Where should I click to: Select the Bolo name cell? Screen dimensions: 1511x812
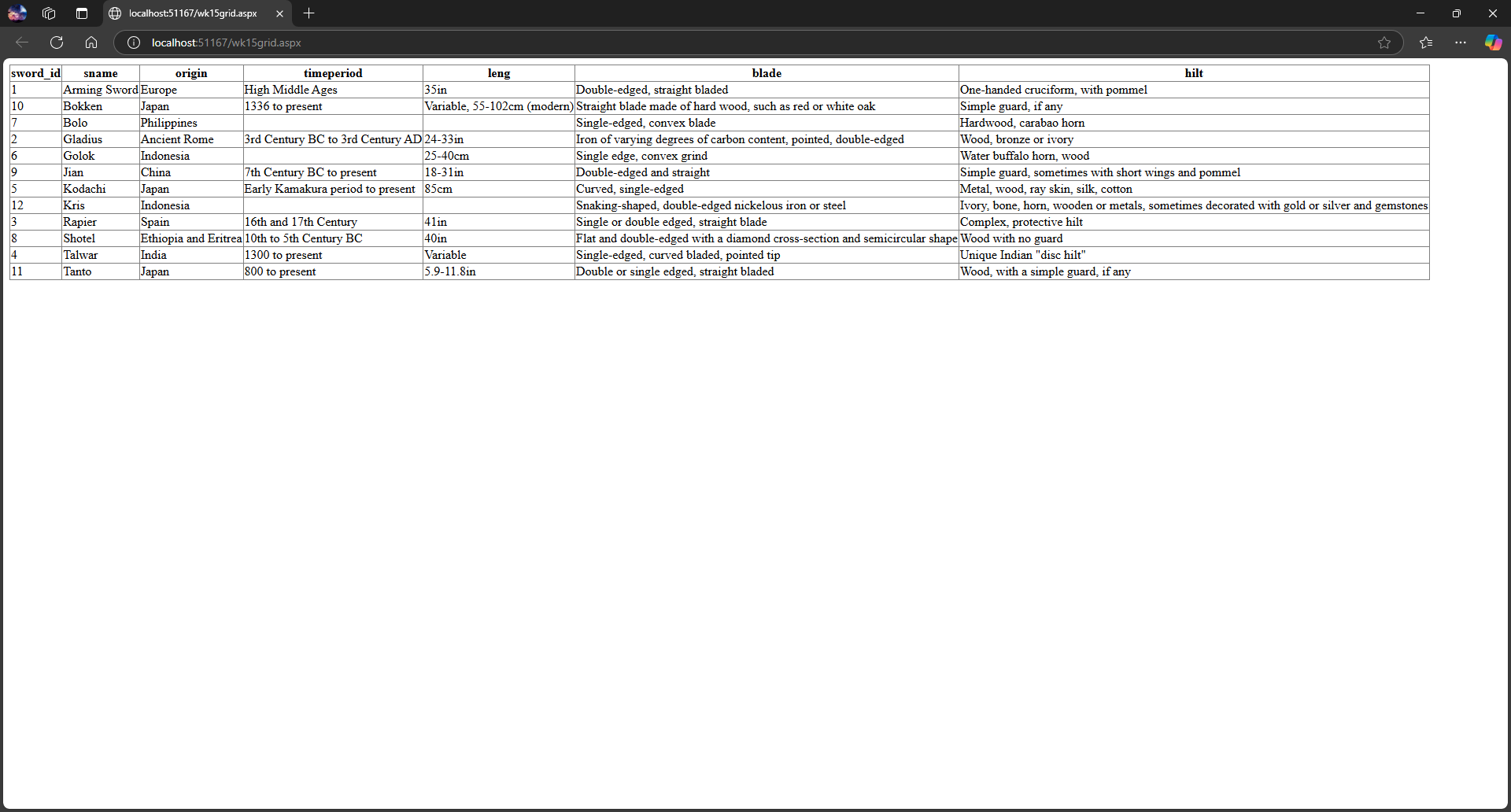(101, 123)
